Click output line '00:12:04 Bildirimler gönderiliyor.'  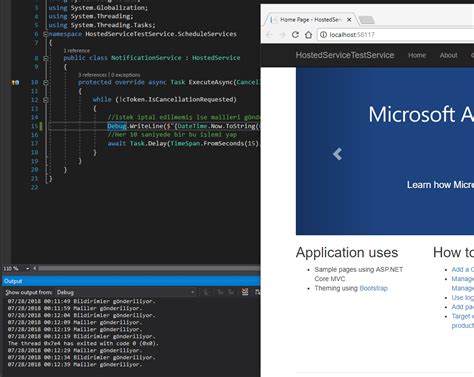pos(82,315)
